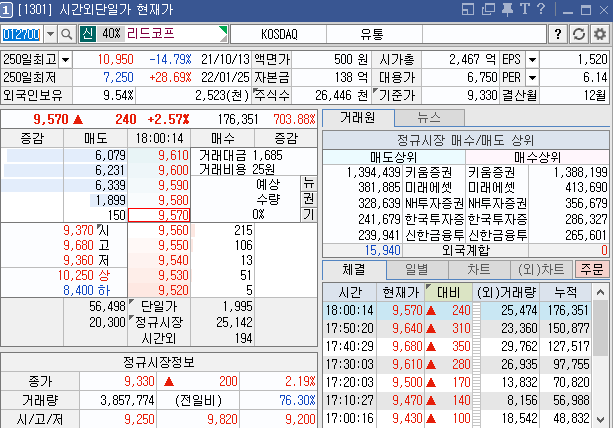Open the 리드코프 stock name dropdown

[x=223, y=34]
